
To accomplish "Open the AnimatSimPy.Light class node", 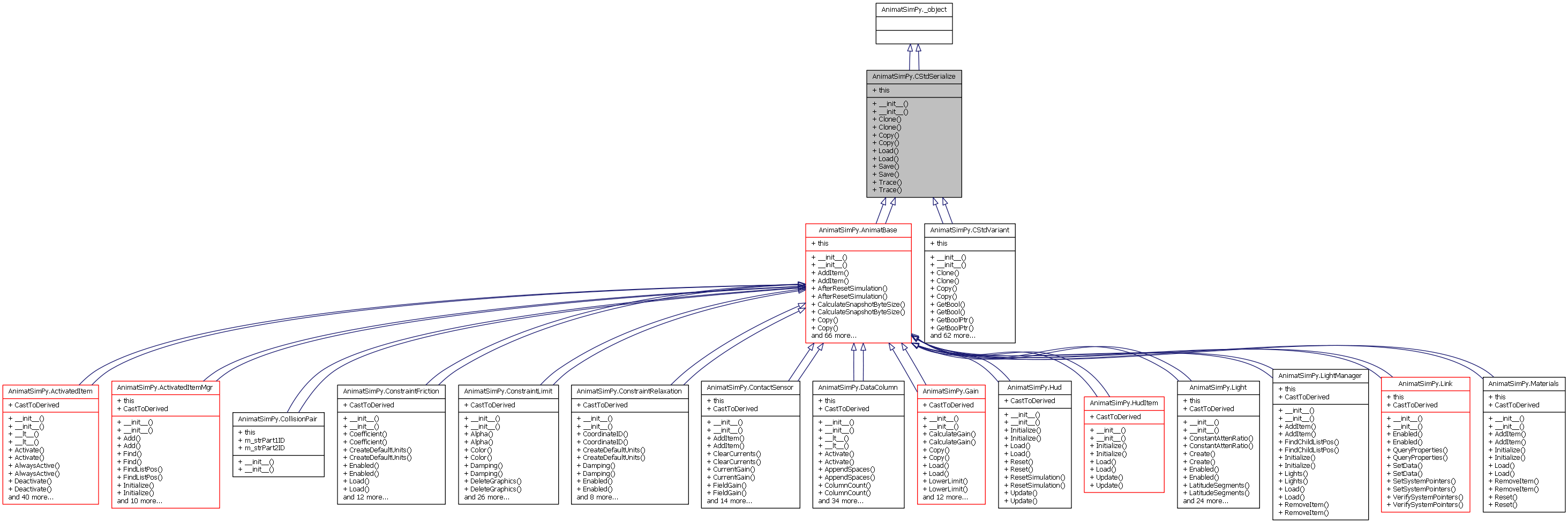I will tap(1218, 444).
